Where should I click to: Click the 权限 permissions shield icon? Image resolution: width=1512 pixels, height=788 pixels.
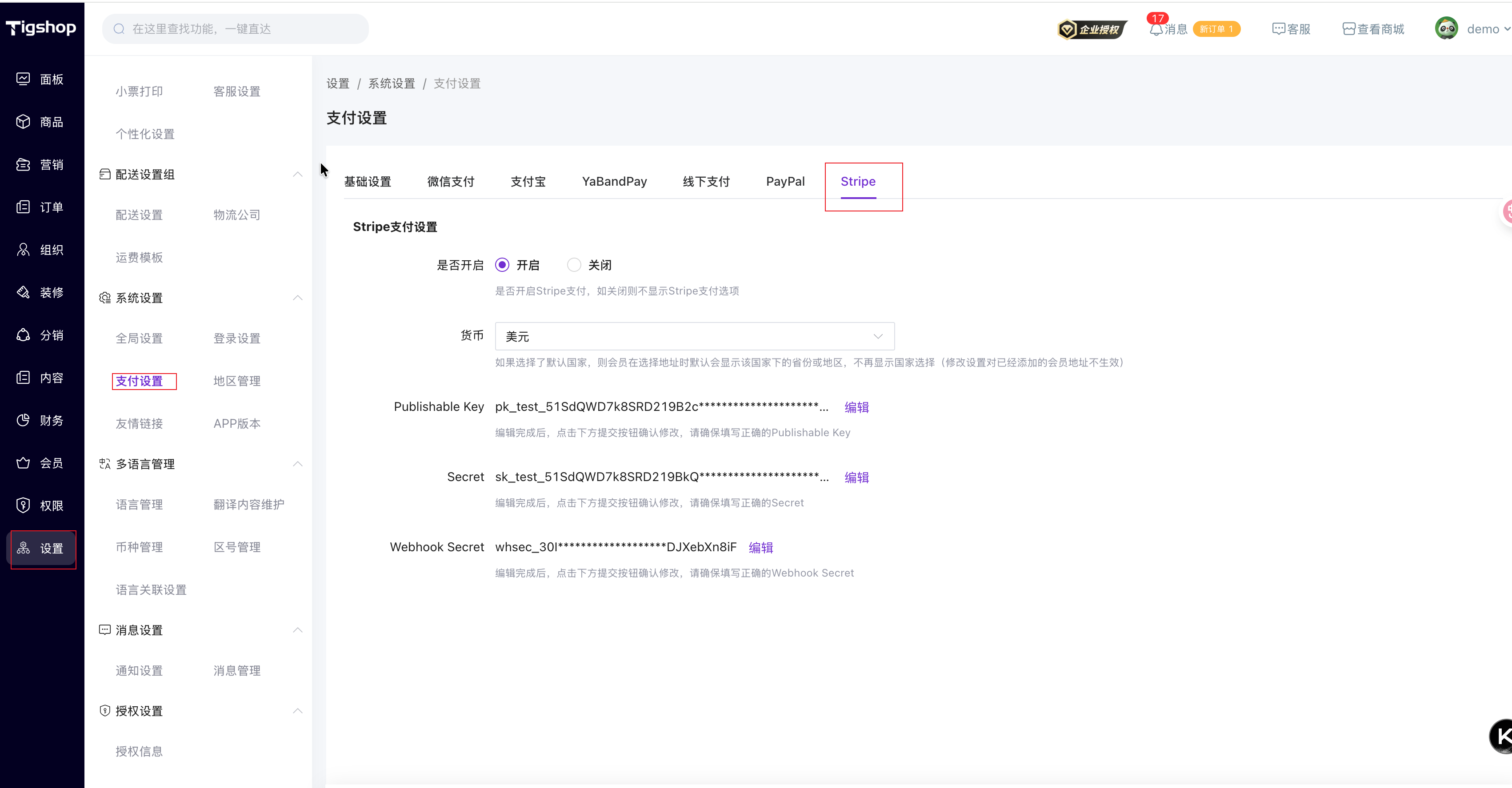[23, 505]
